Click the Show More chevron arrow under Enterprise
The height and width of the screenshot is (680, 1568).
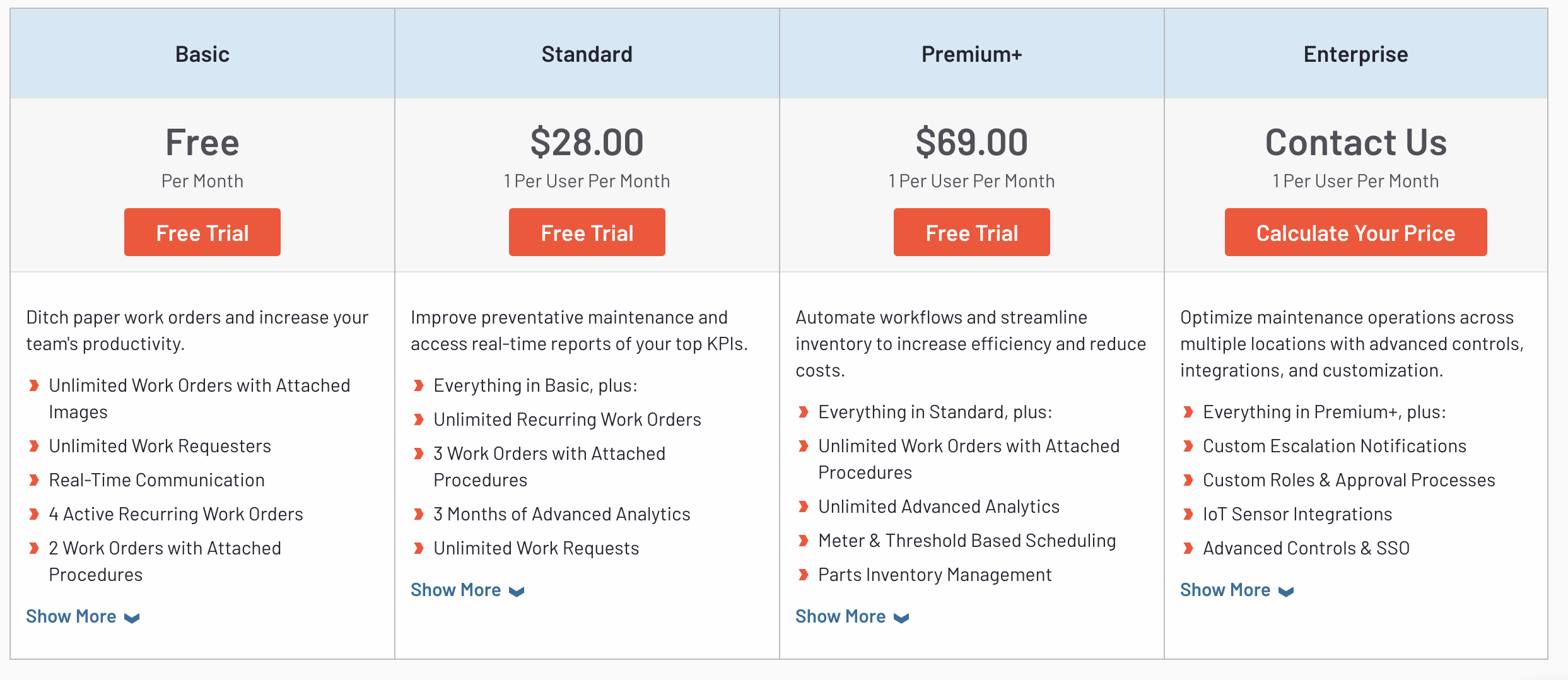point(1285,592)
